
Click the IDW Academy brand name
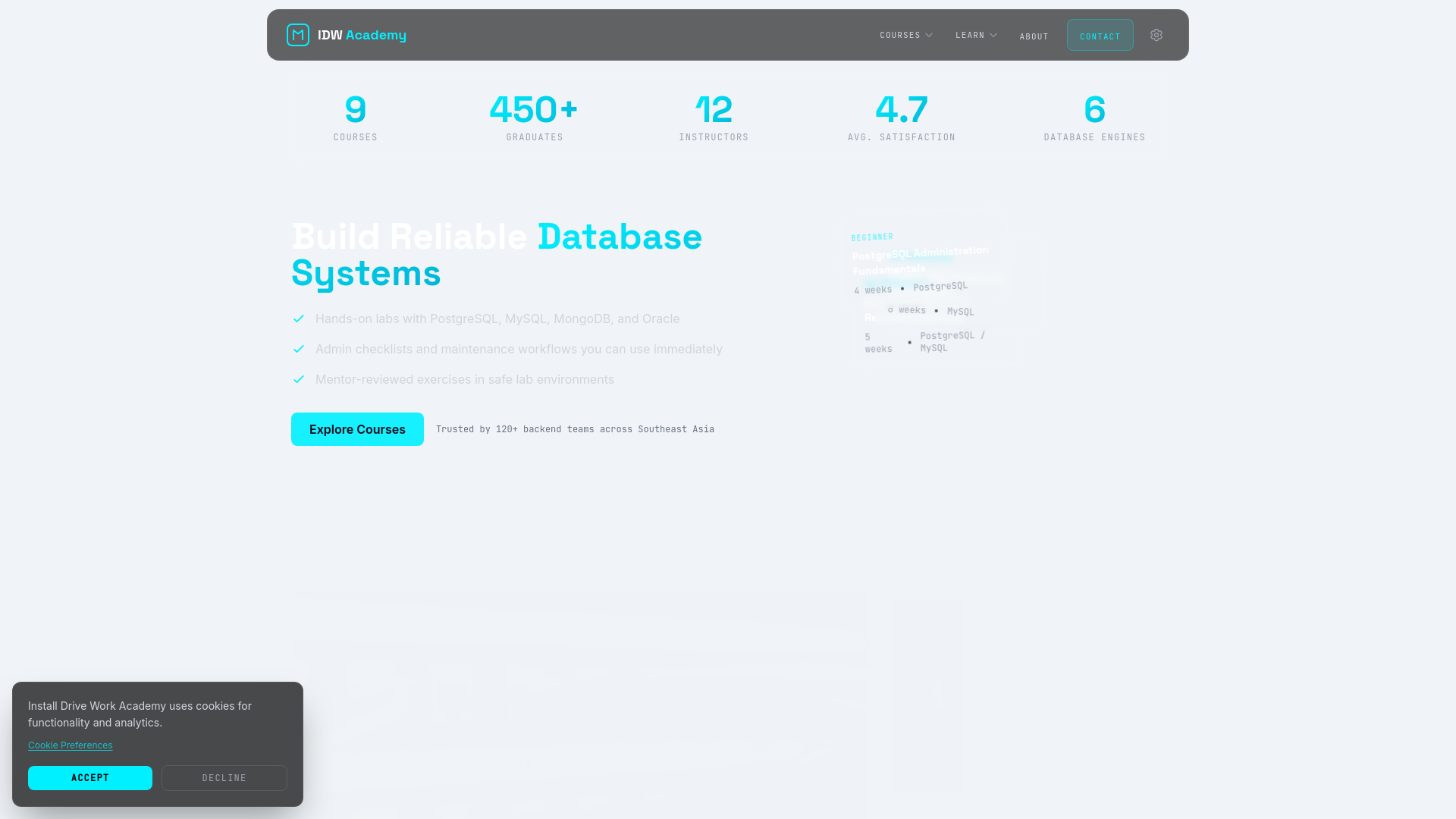(x=362, y=35)
